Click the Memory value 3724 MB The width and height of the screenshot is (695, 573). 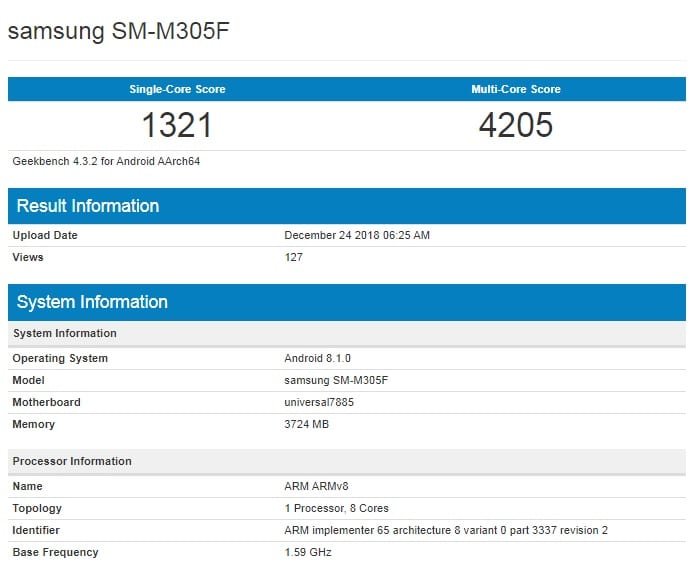(307, 424)
